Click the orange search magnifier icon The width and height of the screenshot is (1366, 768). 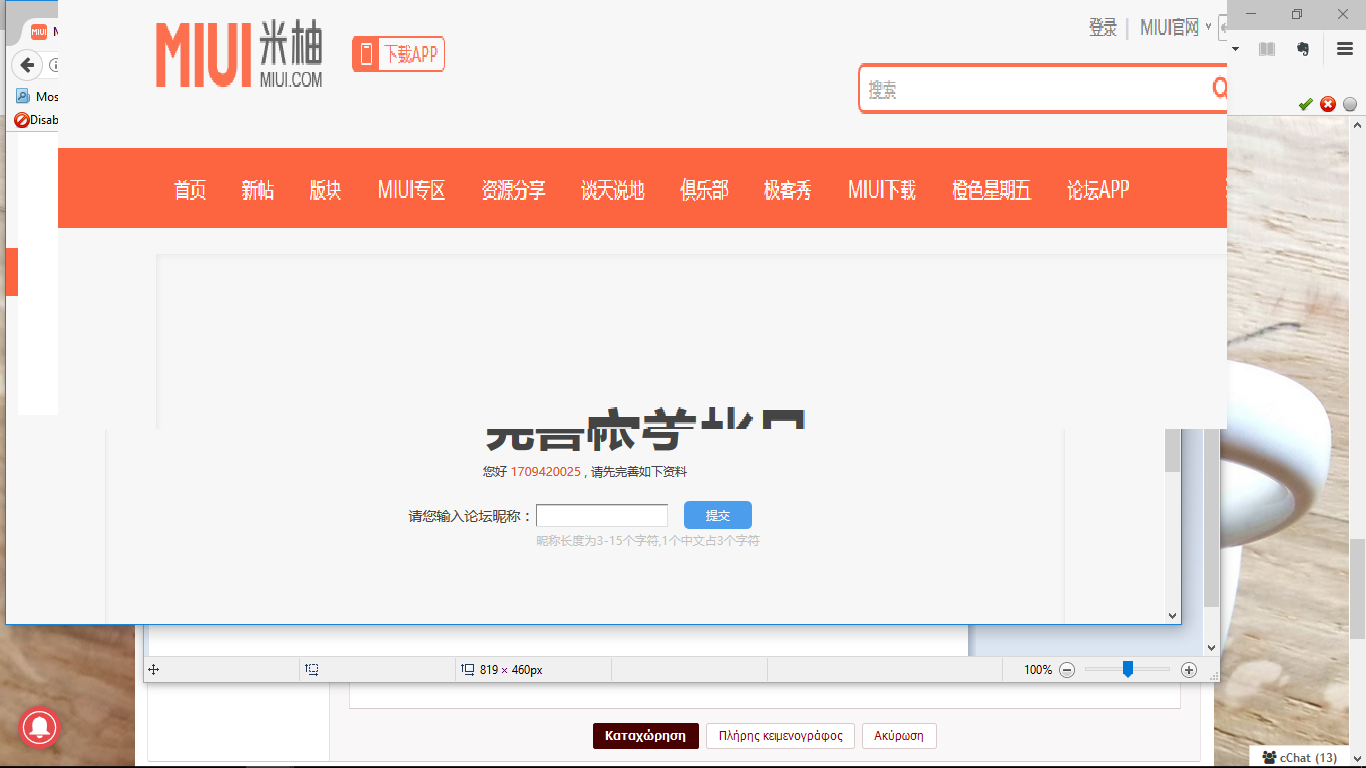1219,88
